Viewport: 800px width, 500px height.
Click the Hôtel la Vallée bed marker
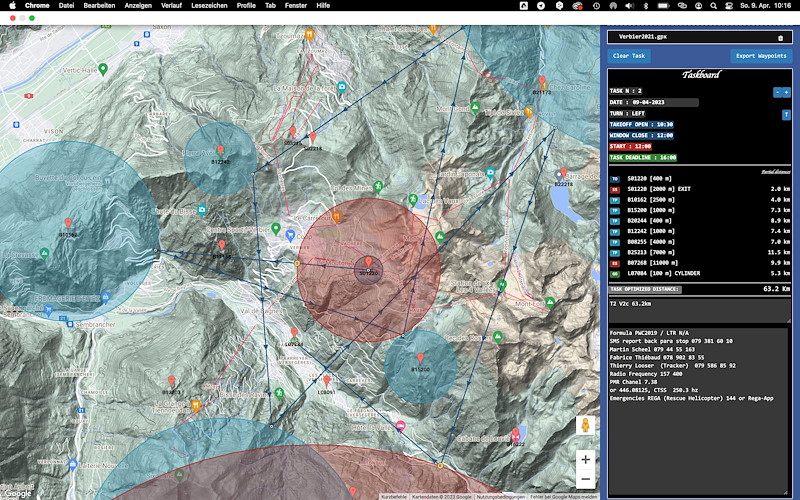(x=401, y=426)
